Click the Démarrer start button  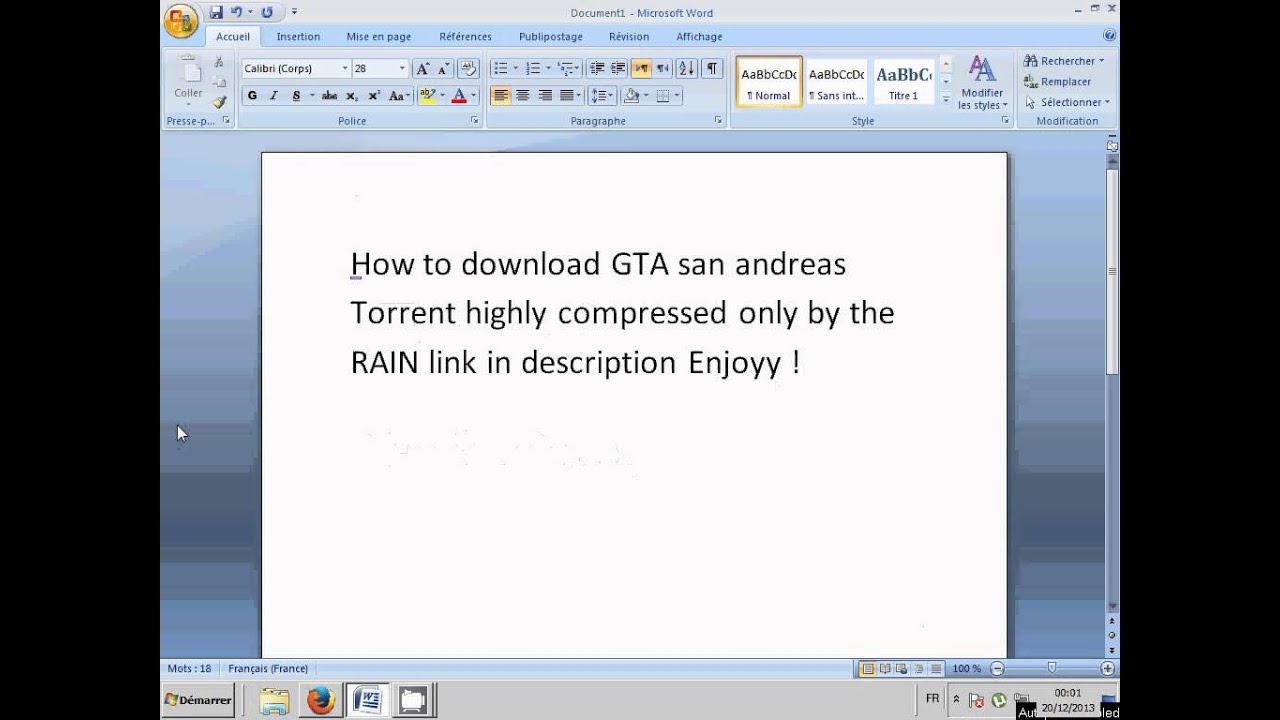pos(198,700)
